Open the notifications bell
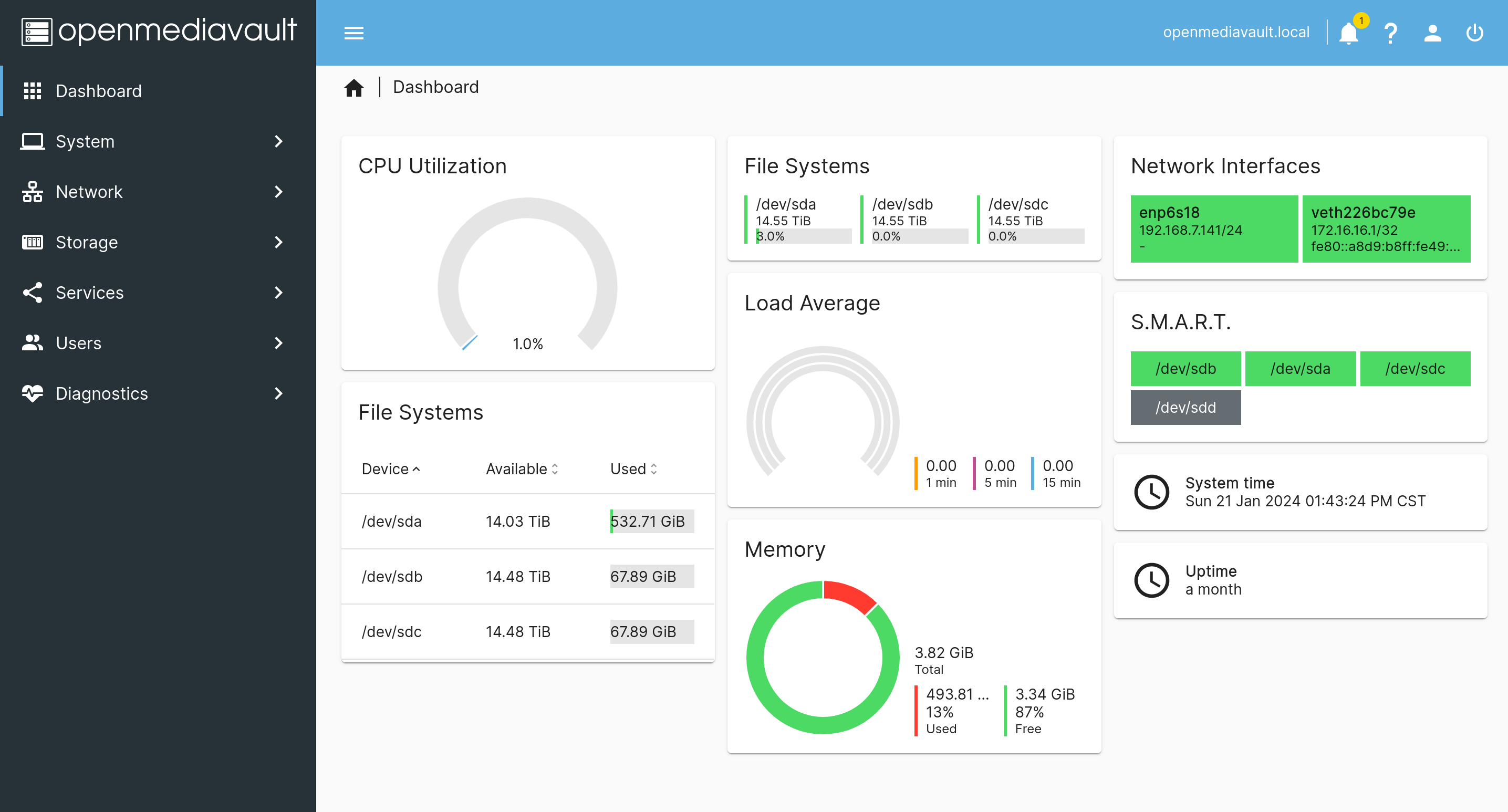Image resolution: width=1508 pixels, height=812 pixels. coord(1348,33)
